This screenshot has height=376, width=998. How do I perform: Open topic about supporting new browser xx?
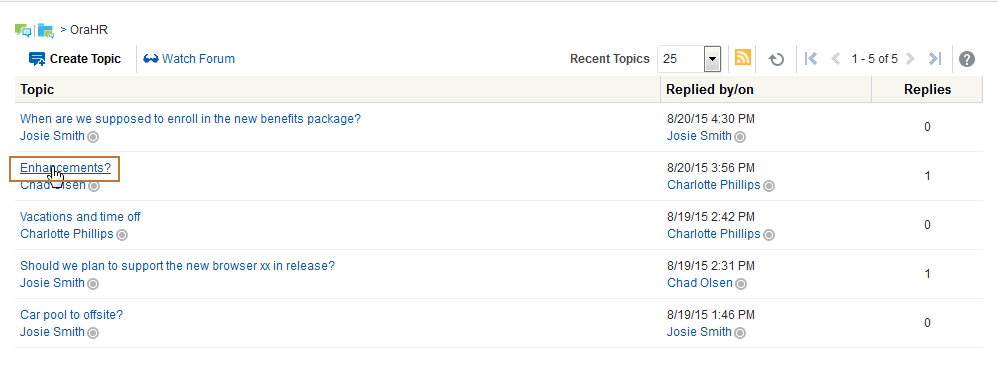(x=178, y=266)
